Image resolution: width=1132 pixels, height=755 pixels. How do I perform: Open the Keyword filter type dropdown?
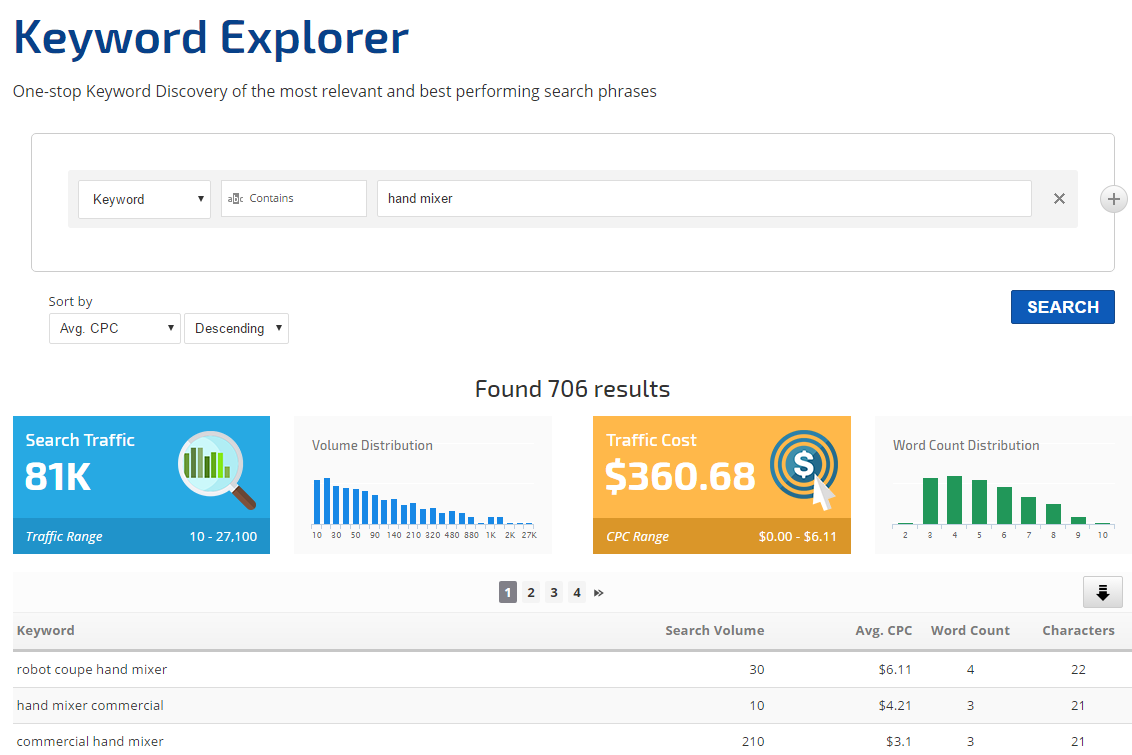[x=144, y=199]
